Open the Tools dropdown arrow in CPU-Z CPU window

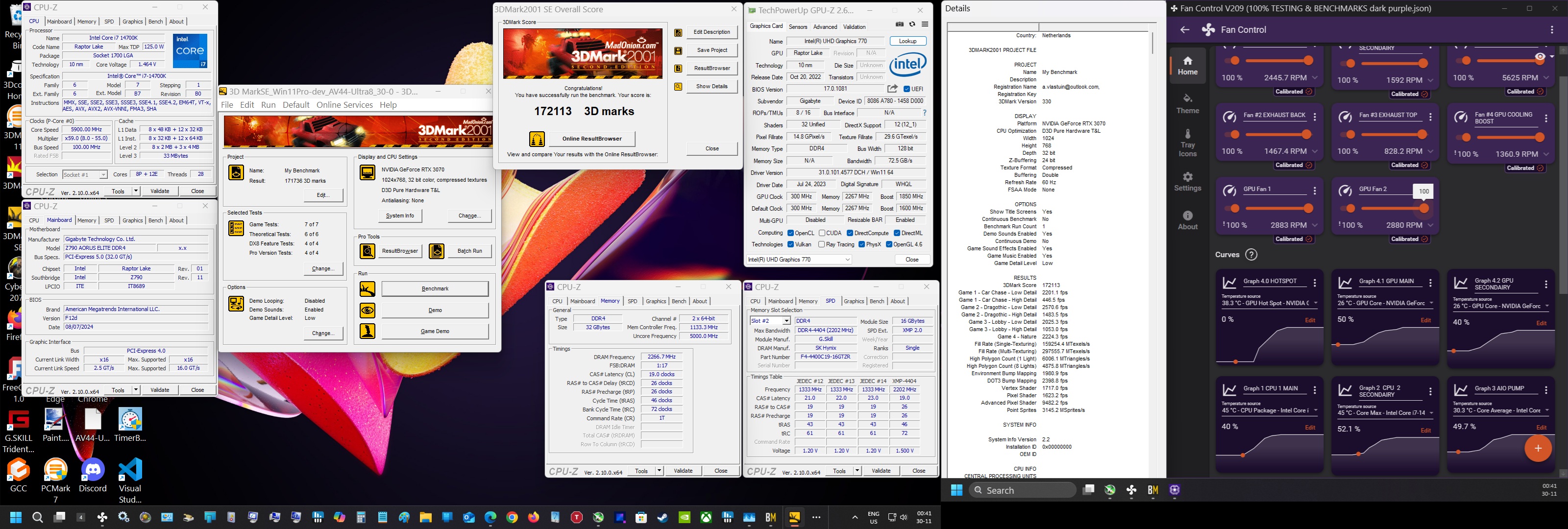click(136, 191)
